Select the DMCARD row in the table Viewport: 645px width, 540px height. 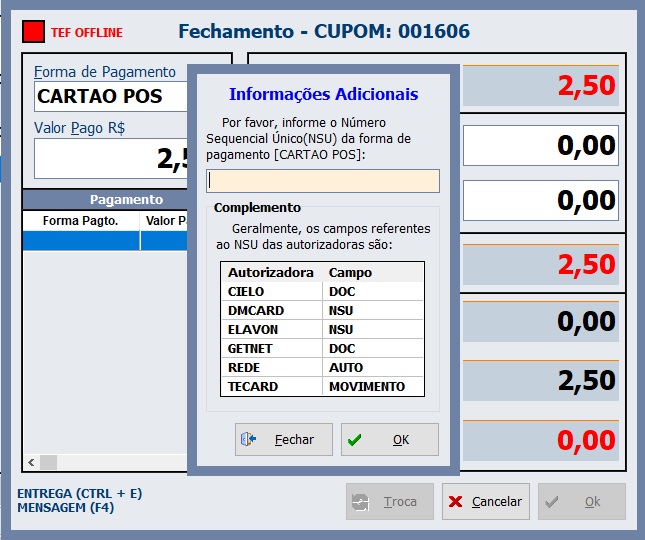322,310
